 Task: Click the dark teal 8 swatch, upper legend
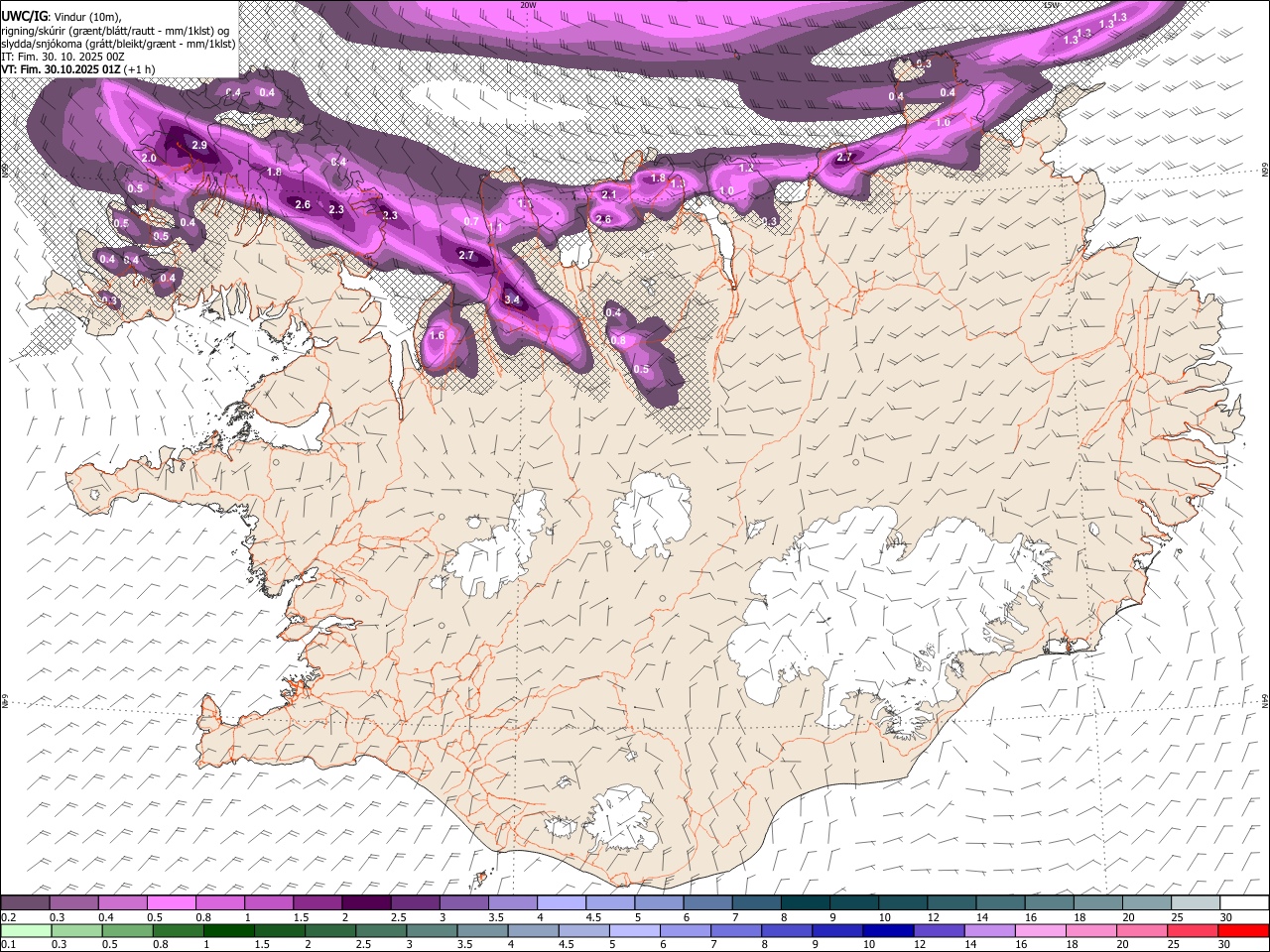pyautogui.click(x=806, y=903)
